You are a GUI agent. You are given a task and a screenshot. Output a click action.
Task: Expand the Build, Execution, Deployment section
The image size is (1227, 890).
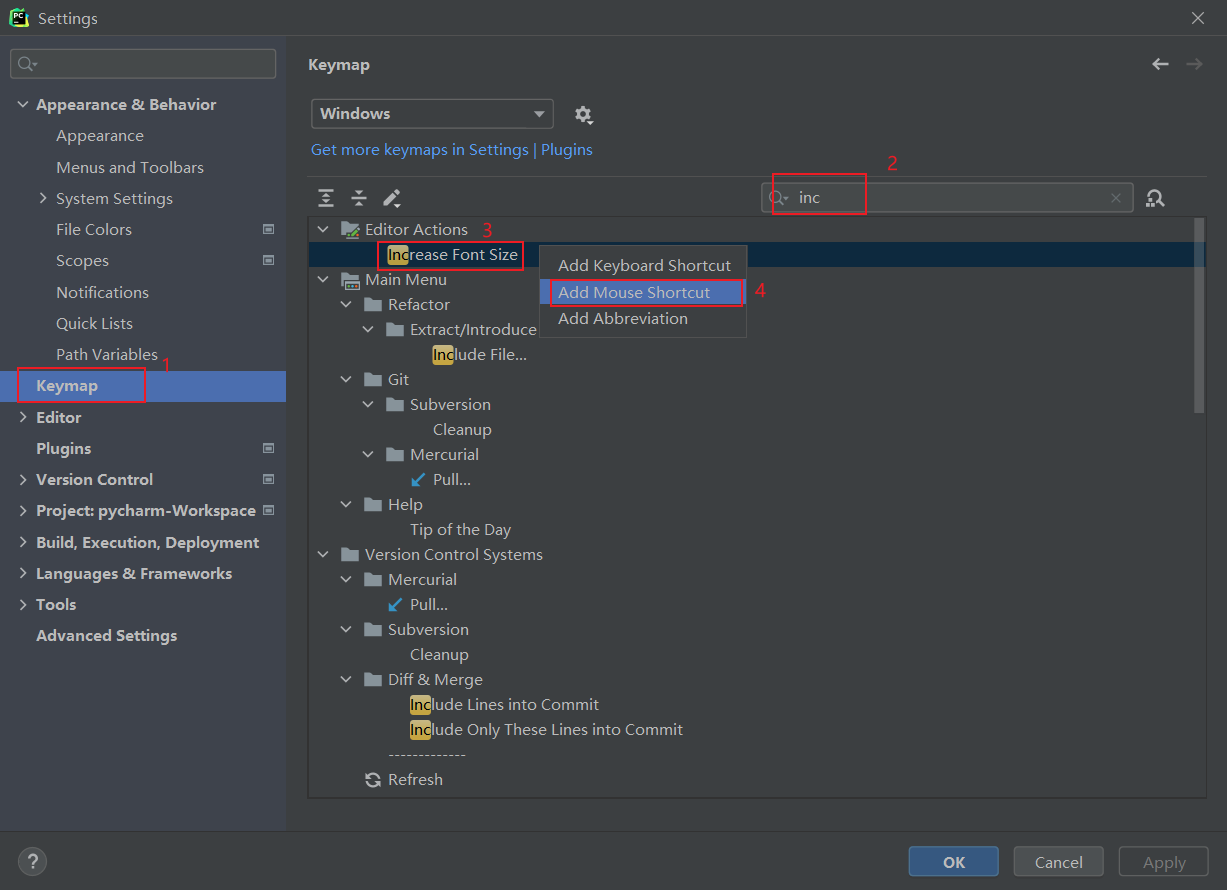point(23,542)
